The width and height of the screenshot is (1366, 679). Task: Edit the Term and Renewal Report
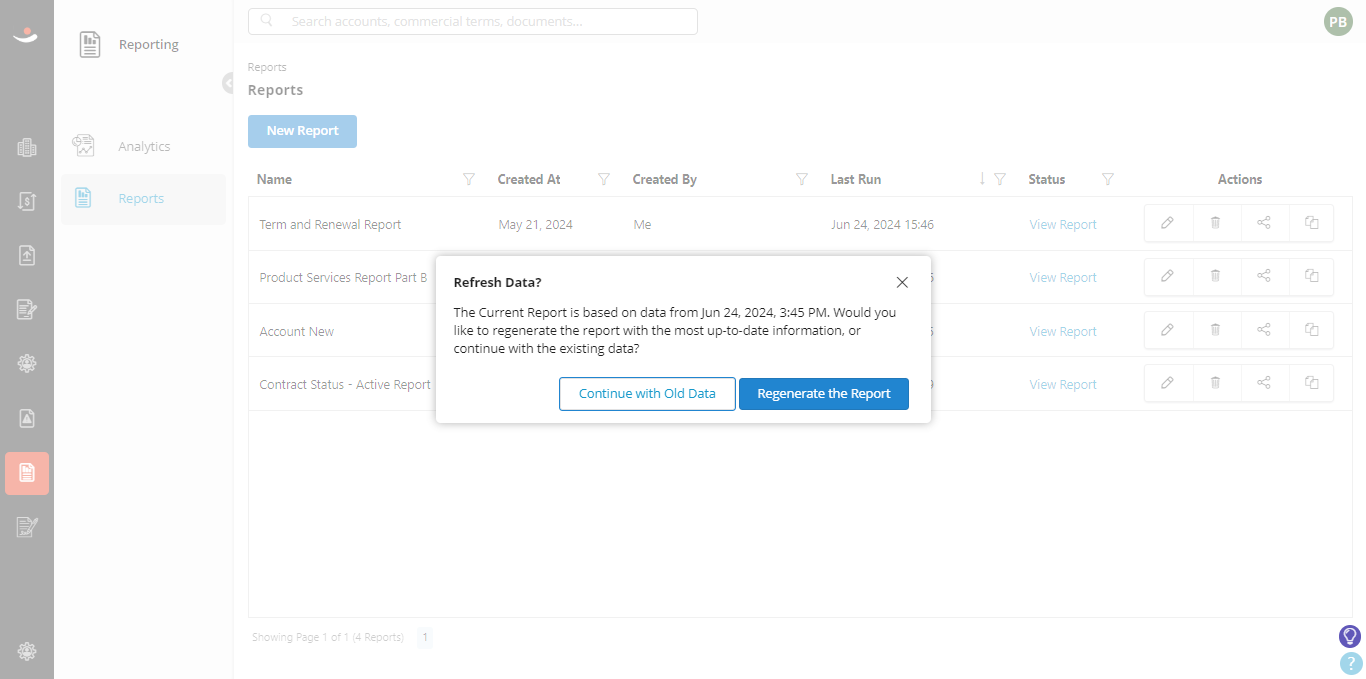tap(1168, 223)
